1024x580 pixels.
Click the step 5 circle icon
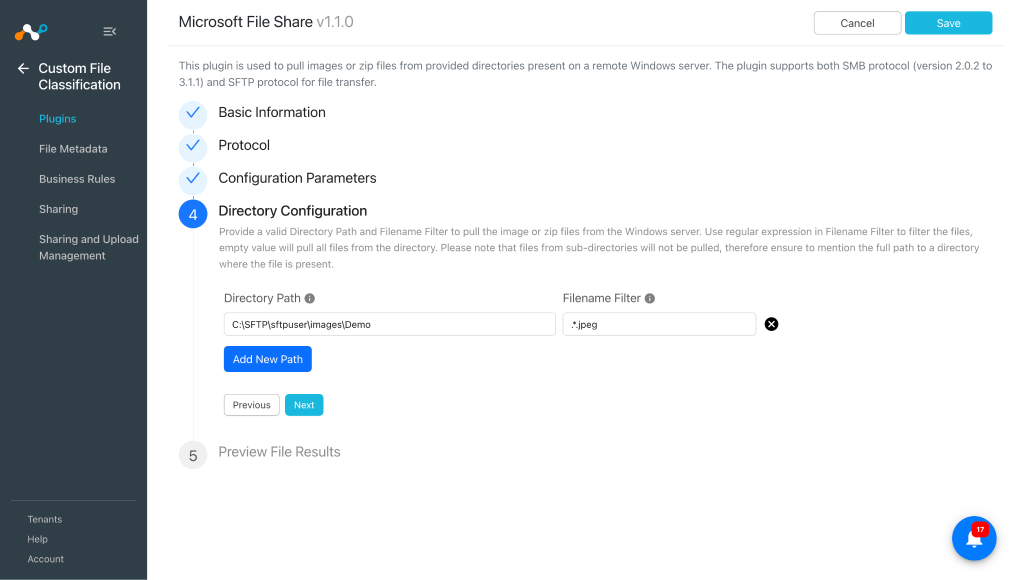(193, 455)
